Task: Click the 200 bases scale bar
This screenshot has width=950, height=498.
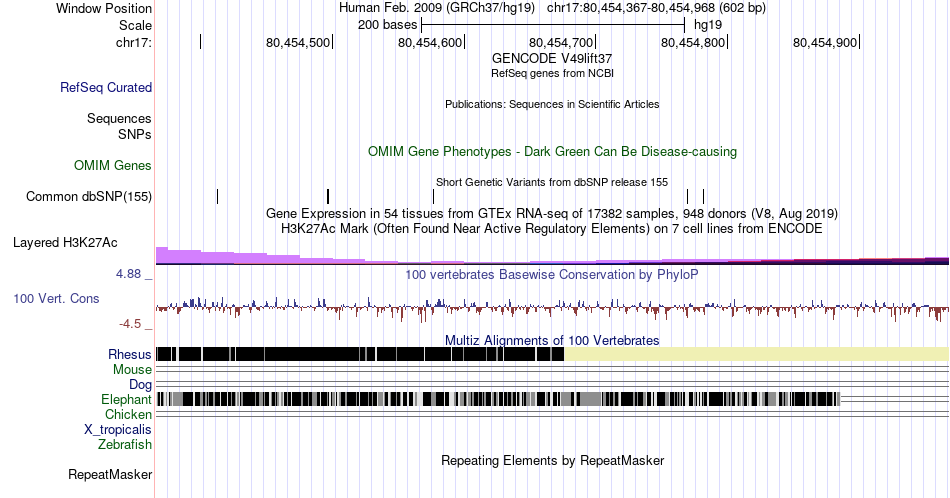Action: click(553, 25)
